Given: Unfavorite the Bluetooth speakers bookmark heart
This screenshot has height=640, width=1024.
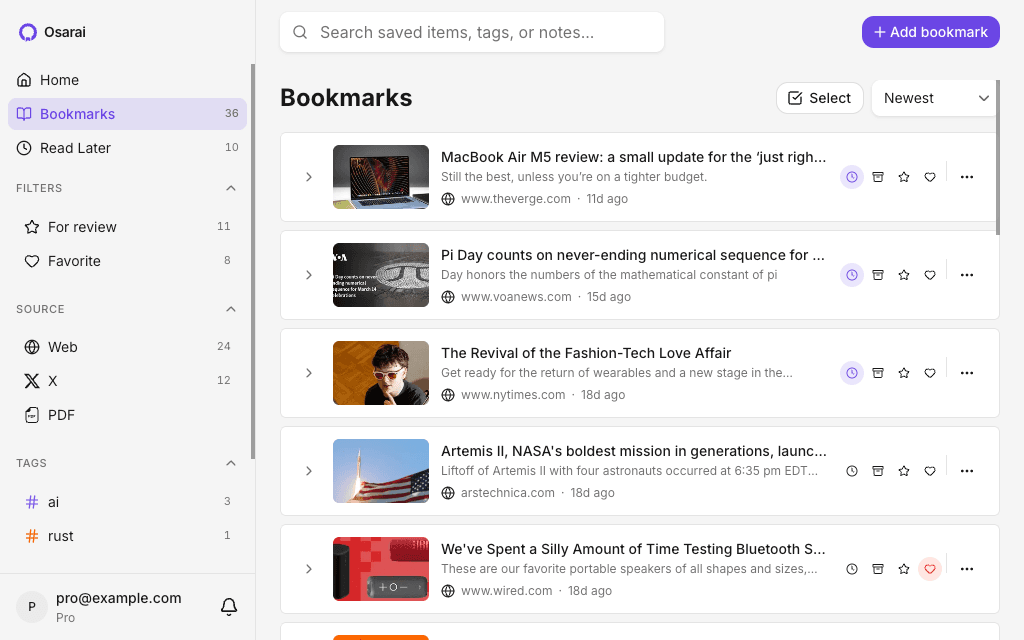Looking at the screenshot, I should (x=930, y=569).
